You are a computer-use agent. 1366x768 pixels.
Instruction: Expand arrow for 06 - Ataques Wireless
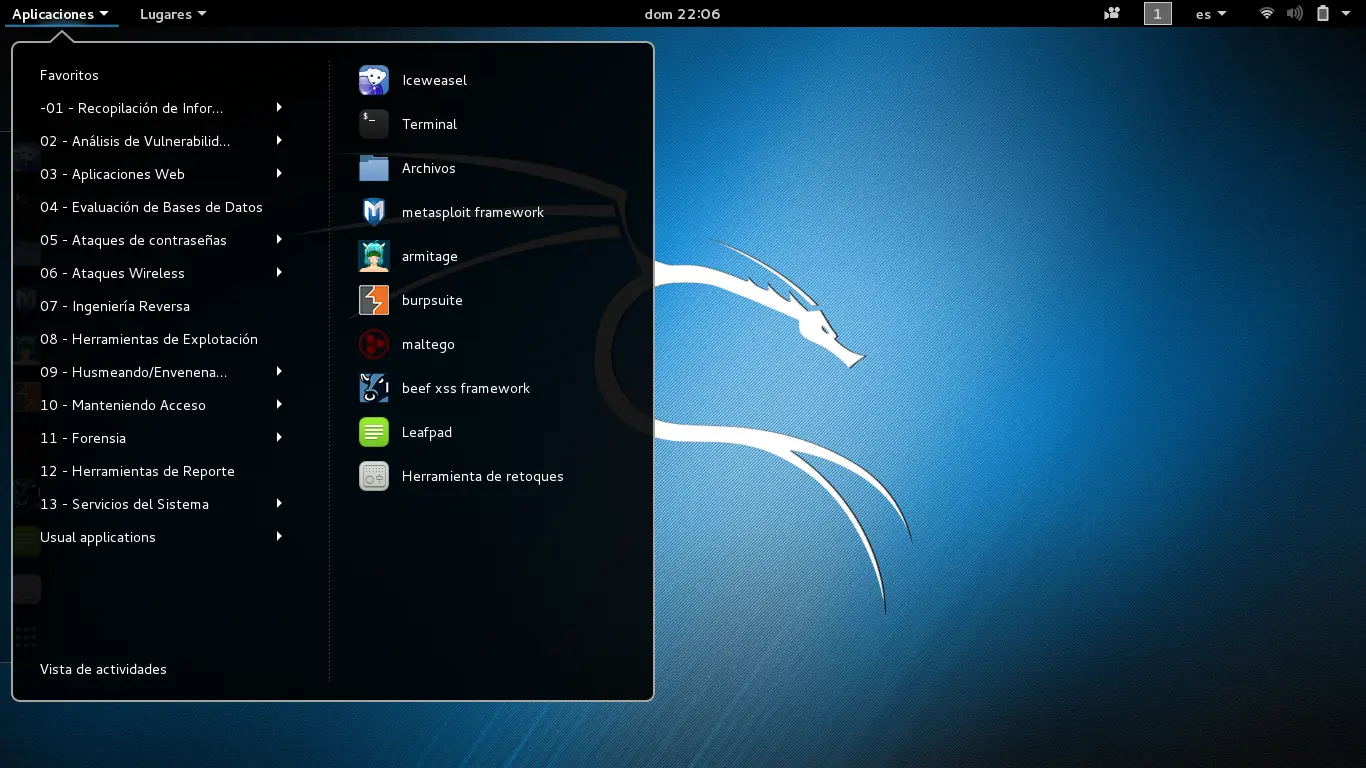pos(279,272)
